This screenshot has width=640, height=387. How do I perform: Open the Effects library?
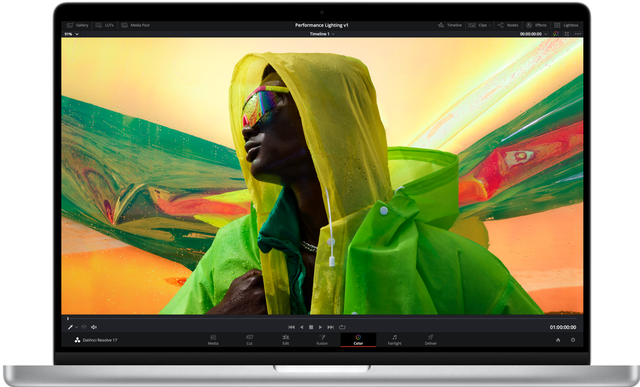coord(536,25)
